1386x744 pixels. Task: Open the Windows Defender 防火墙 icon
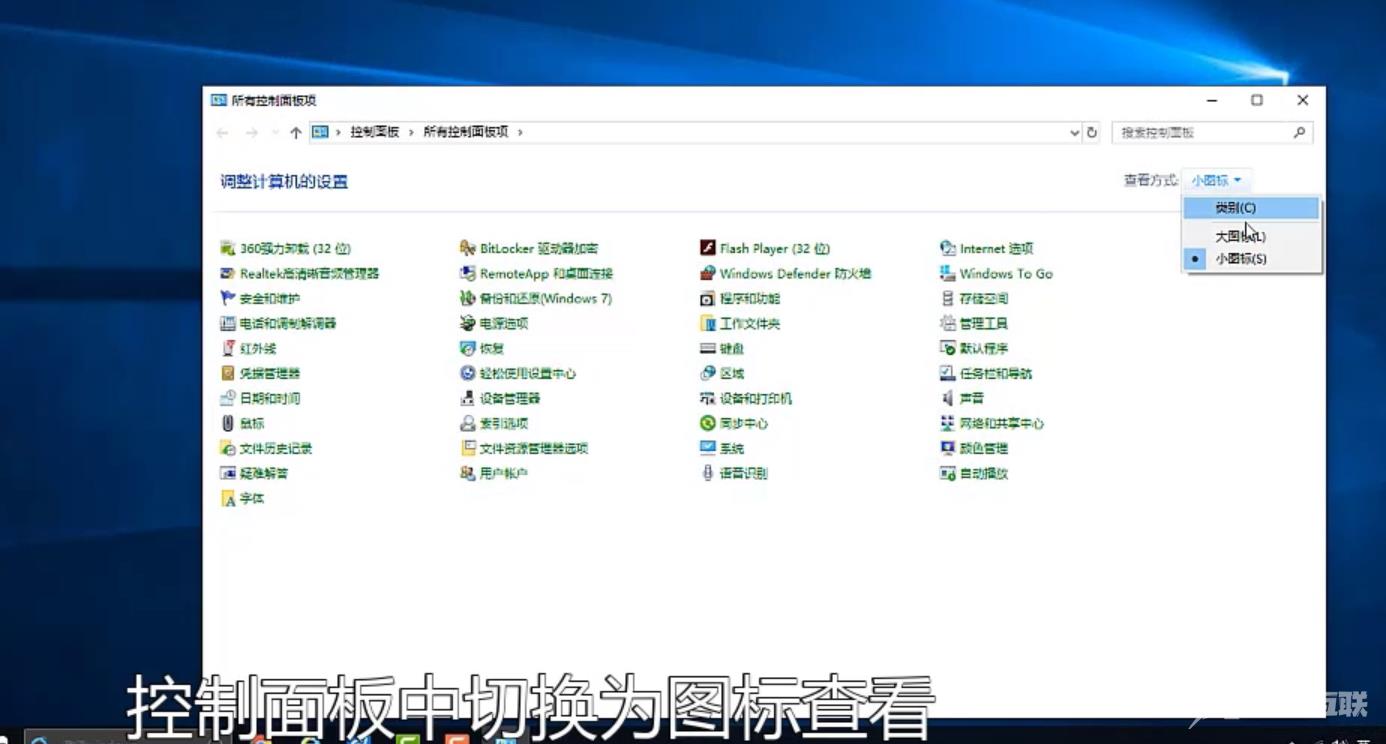[x=707, y=273]
